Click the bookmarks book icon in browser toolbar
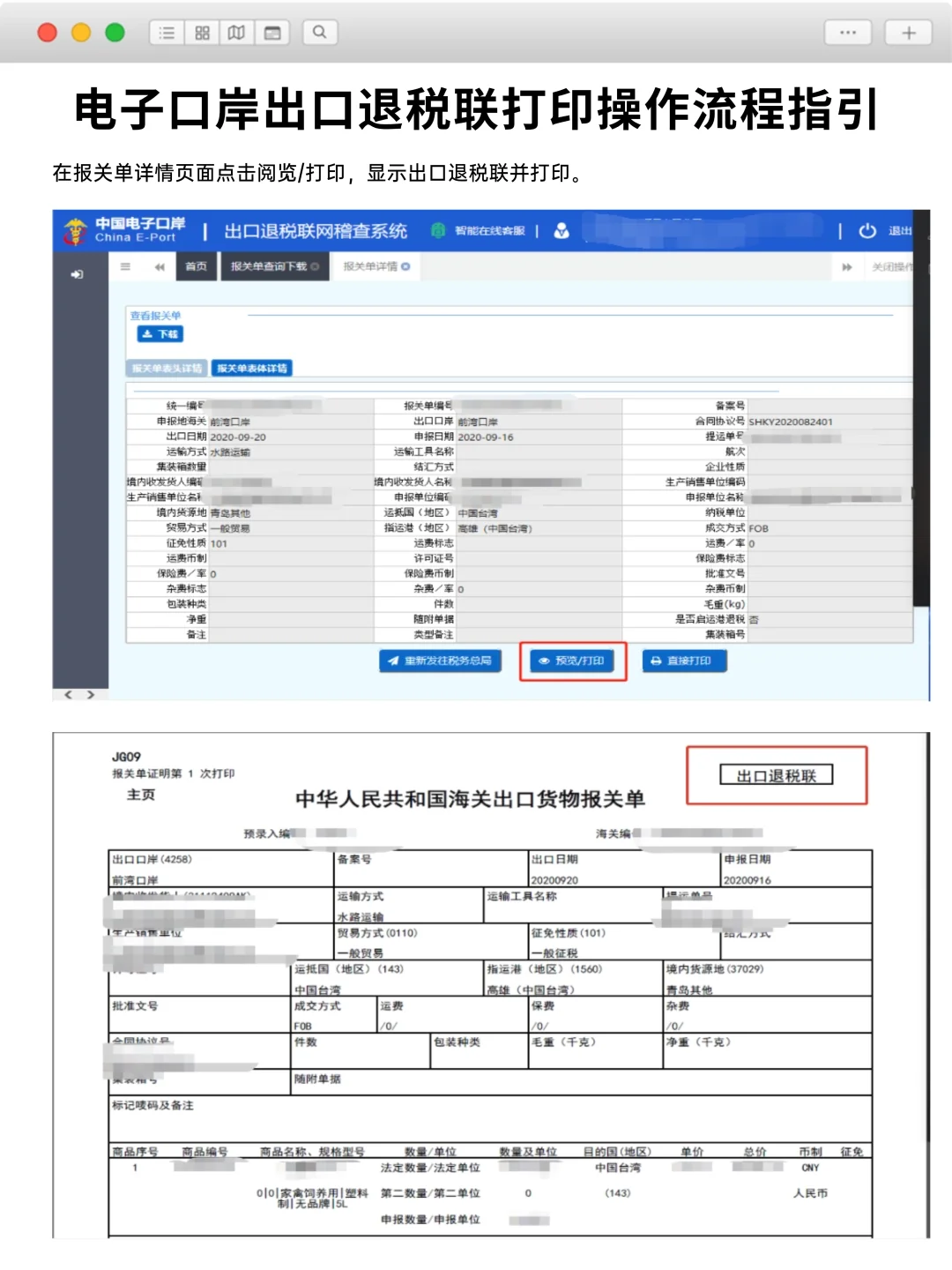The width and height of the screenshot is (952, 1270). (x=236, y=32)
